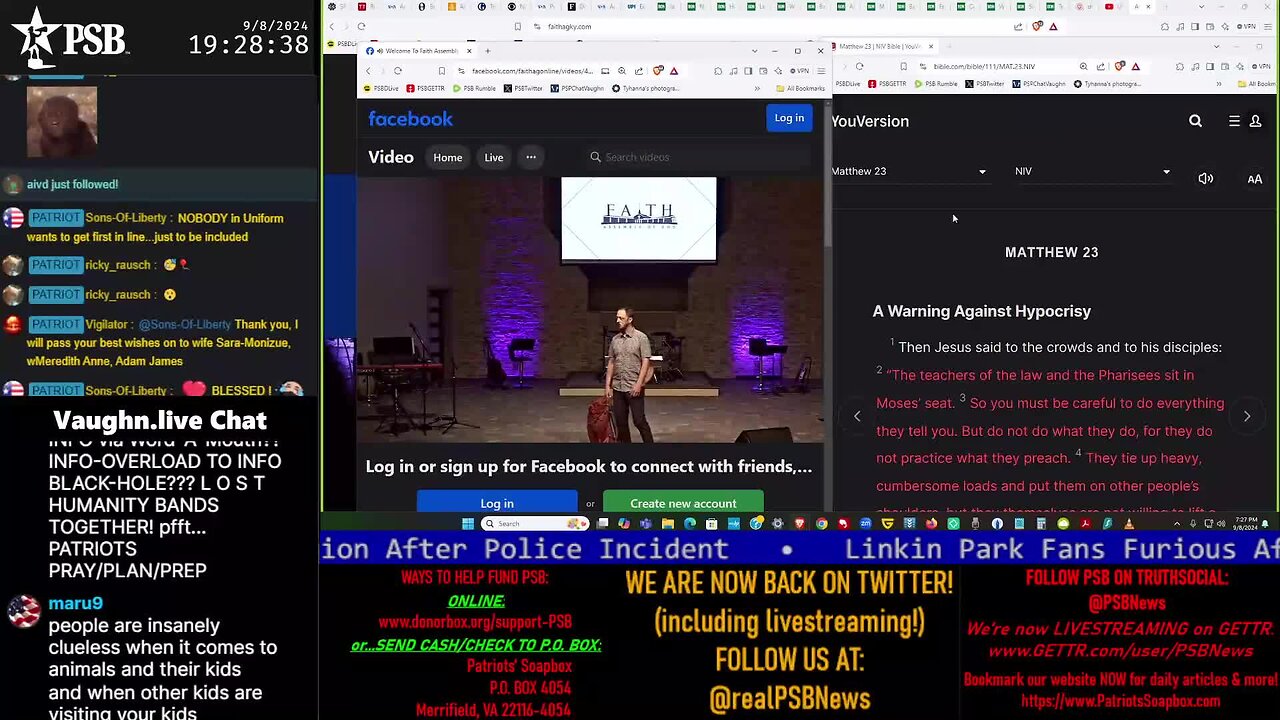Click the Faith Assembly video player
This screenshot has height=720, width=1280.
[x=590, y=310]
